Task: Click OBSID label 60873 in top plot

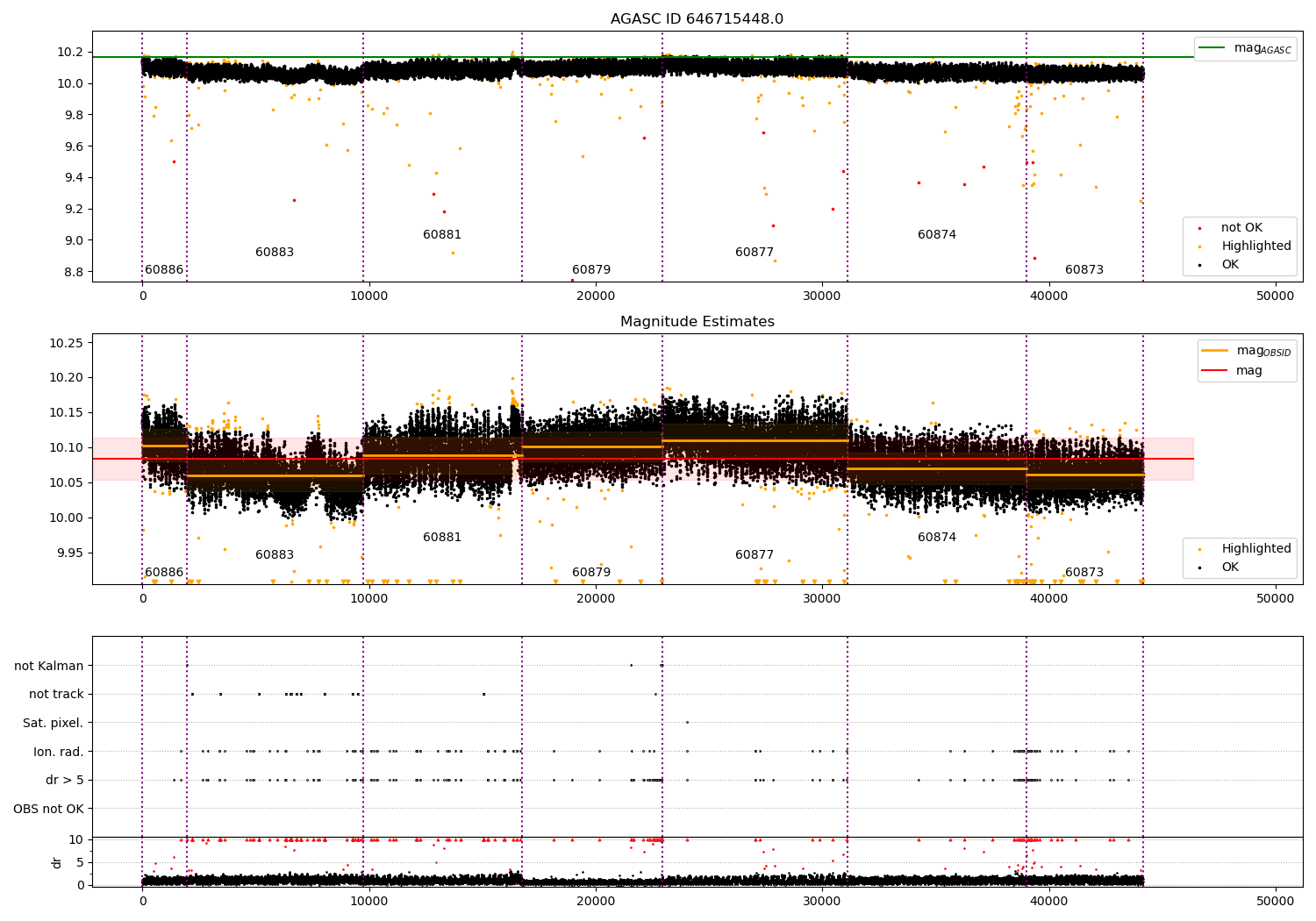Action: 1084,270
